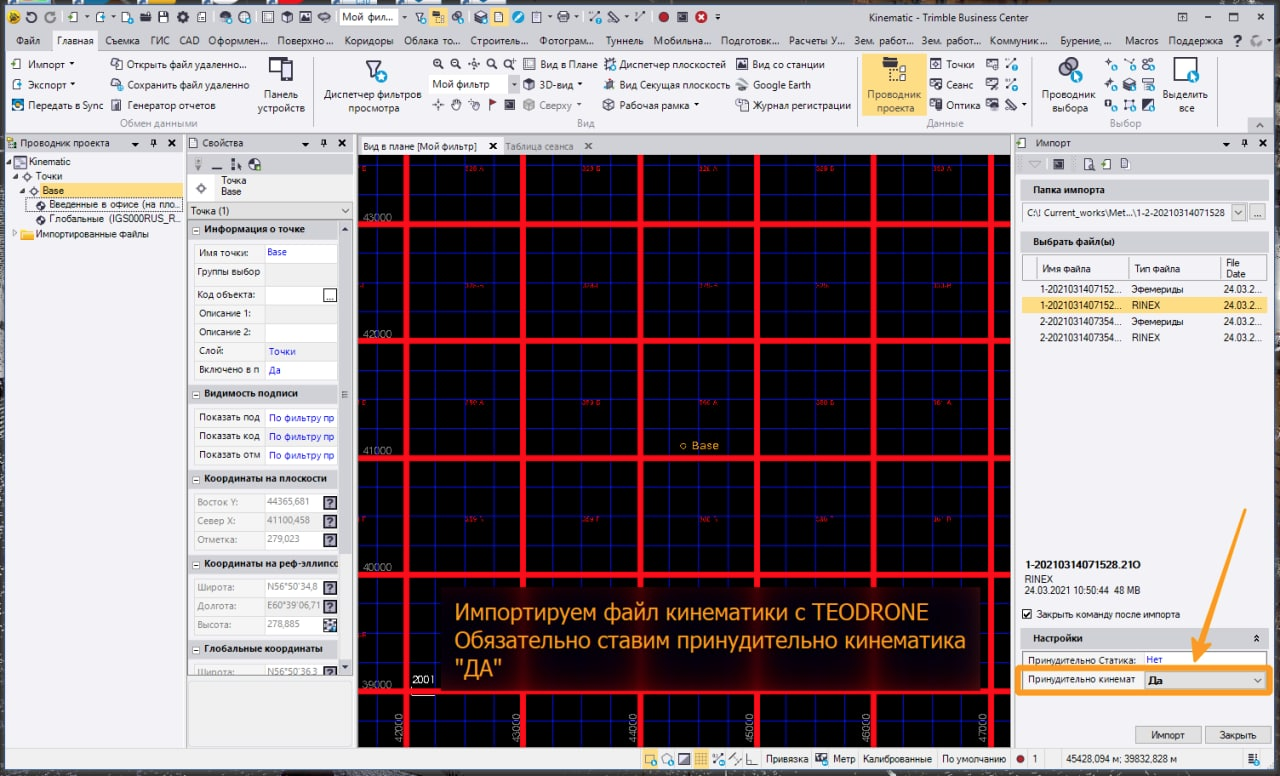Viewport: 1280px width, 776px height.
Task: Click Send to Sync (Передать в Sync)
Action: [57, 105]
